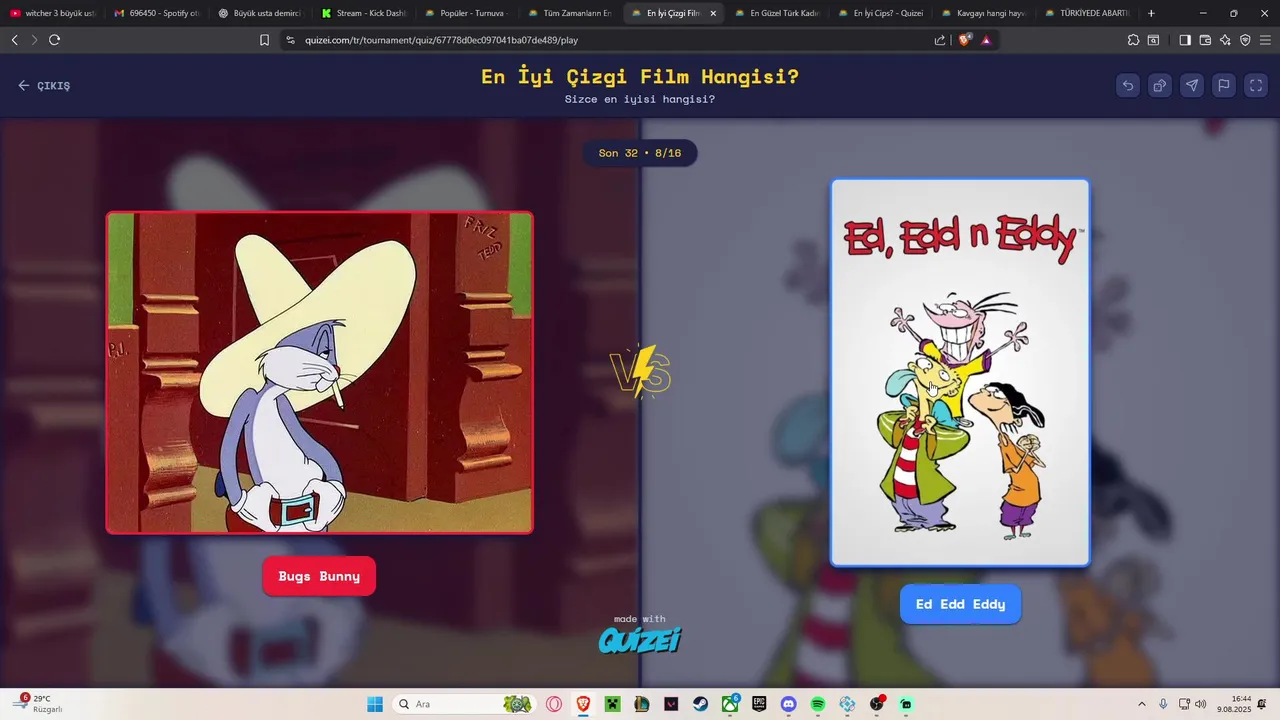
Task: Select the Ed, Edd n Eddy poster
Action: [x=960, y=372]
